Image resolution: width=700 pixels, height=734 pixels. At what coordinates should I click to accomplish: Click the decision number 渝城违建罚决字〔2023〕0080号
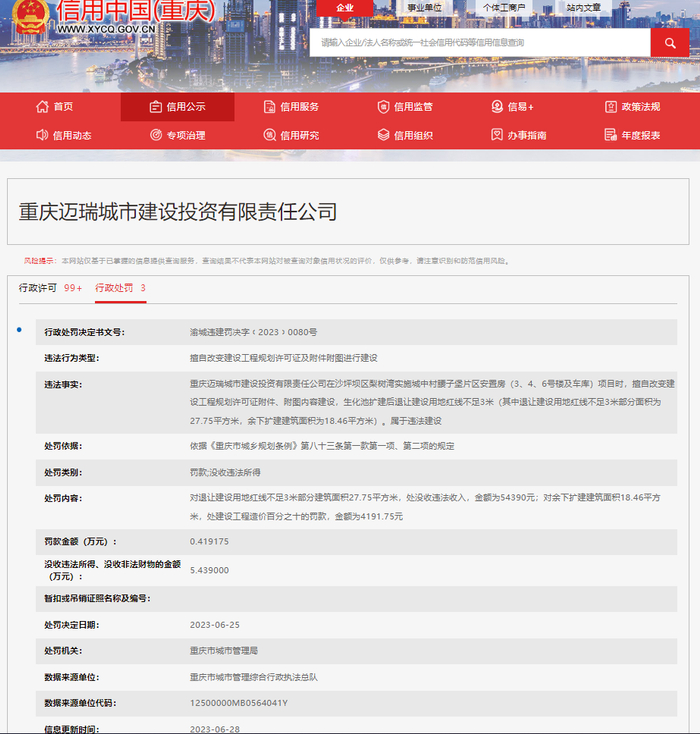click(253, 332)
